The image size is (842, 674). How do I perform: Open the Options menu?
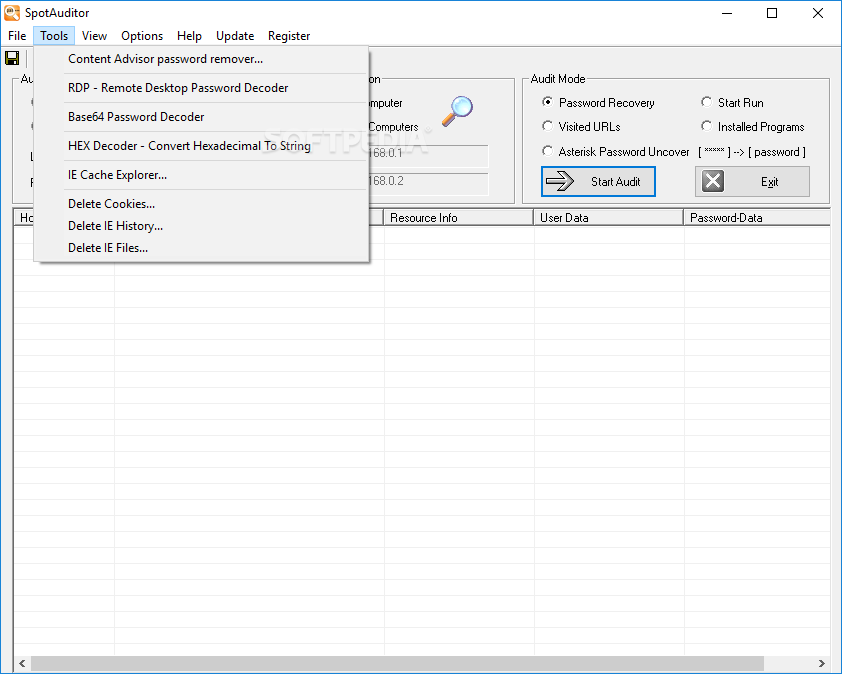tap(142, 36)
